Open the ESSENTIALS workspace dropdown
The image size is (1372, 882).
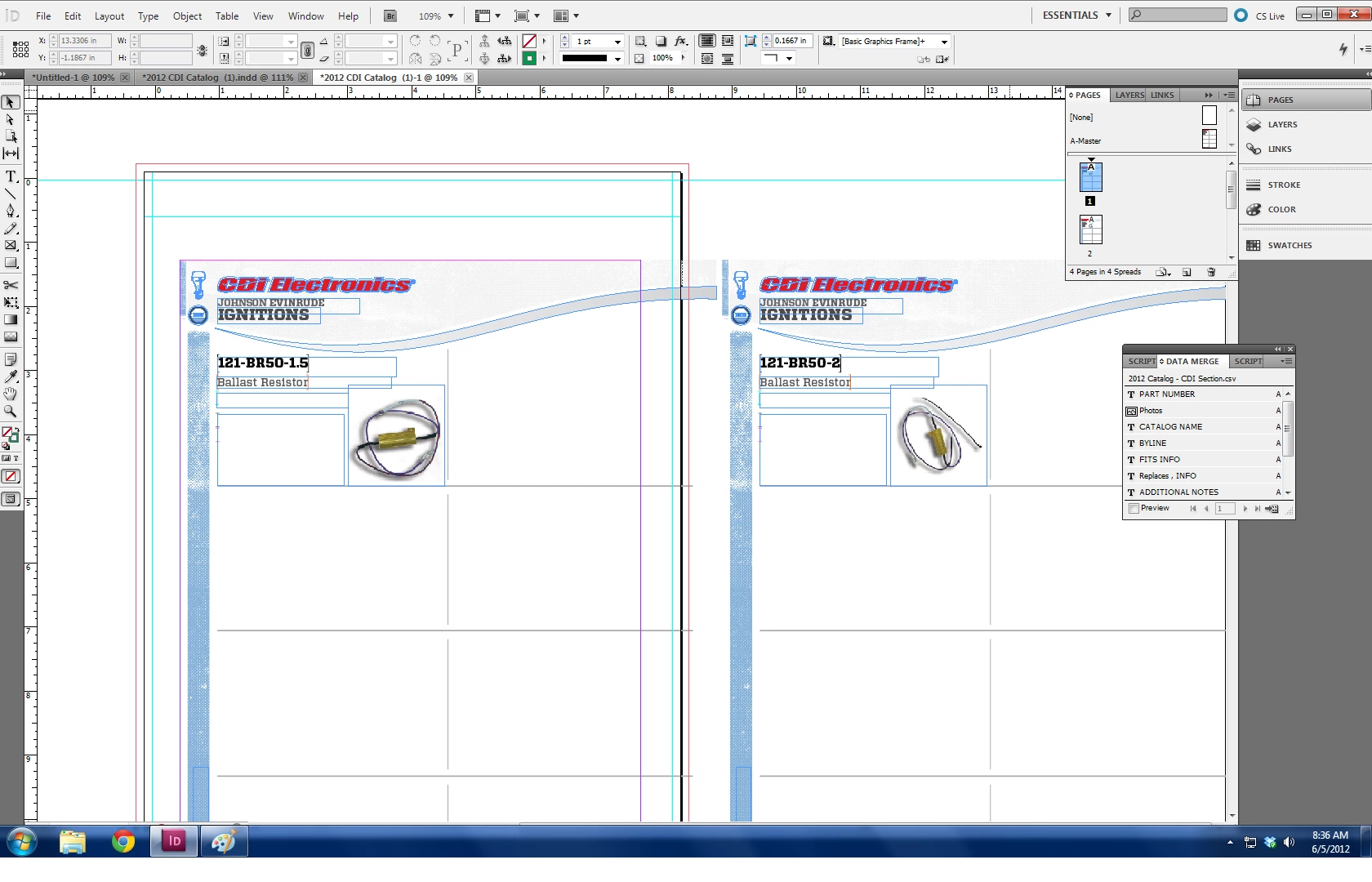pyautogui.click(x=1076, y=16)
